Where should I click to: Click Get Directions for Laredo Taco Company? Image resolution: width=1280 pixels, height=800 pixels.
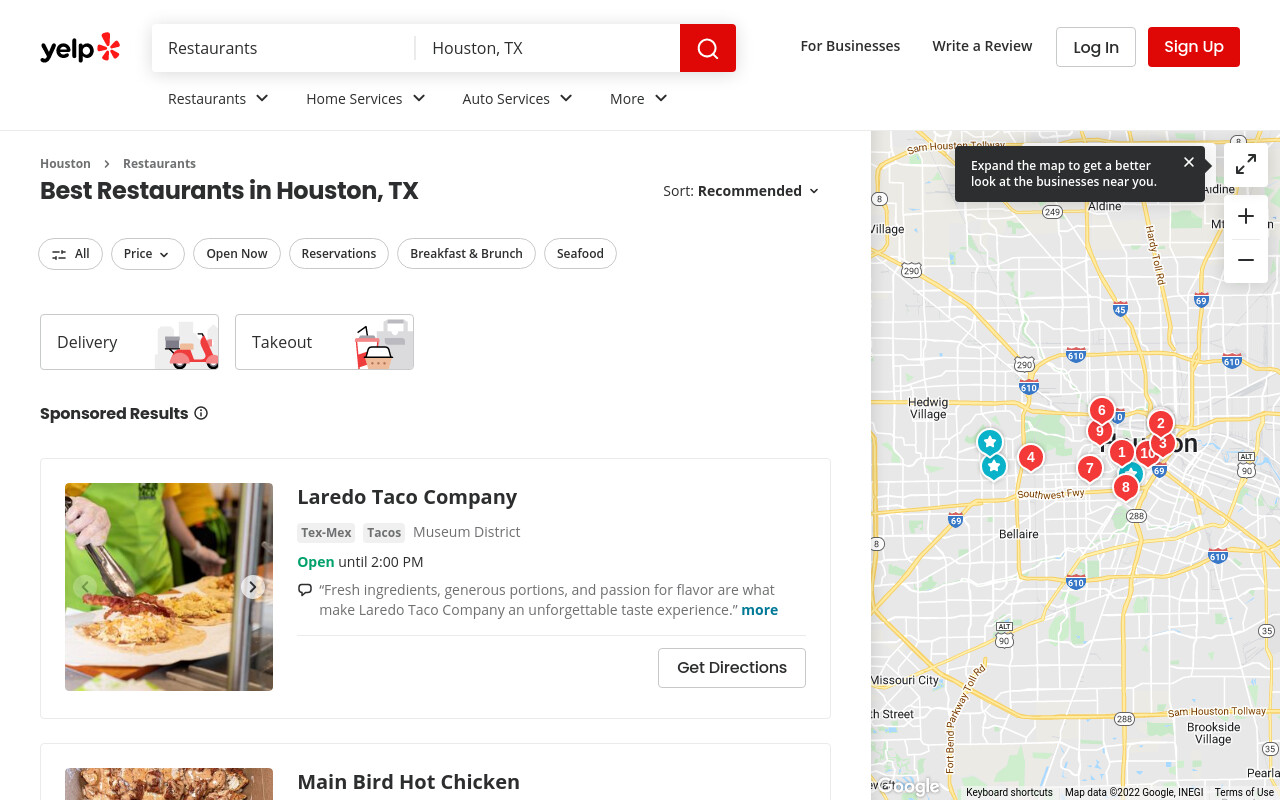pos(732,668)
